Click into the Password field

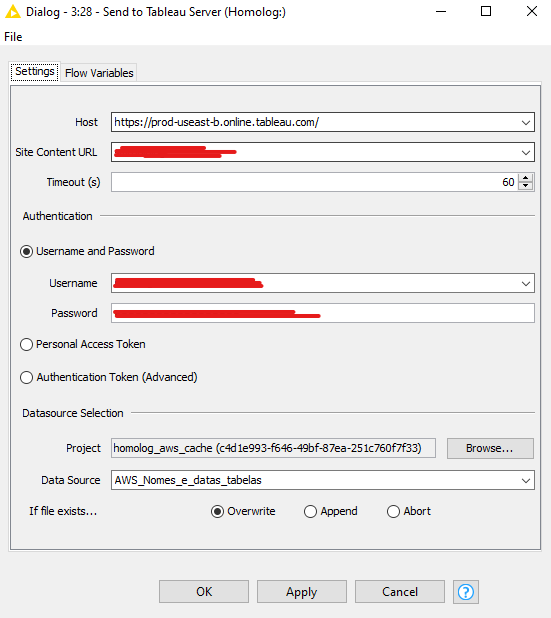pyautogui.click(x=322, y=313)
